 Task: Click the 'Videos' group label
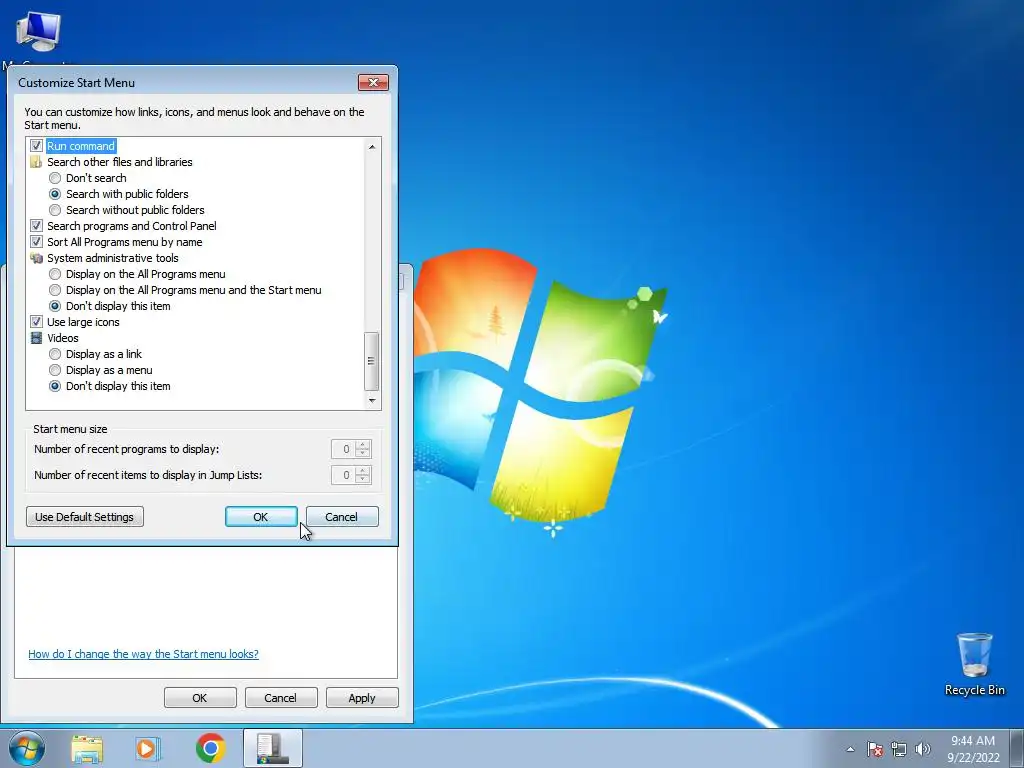(x=63, y=338)
